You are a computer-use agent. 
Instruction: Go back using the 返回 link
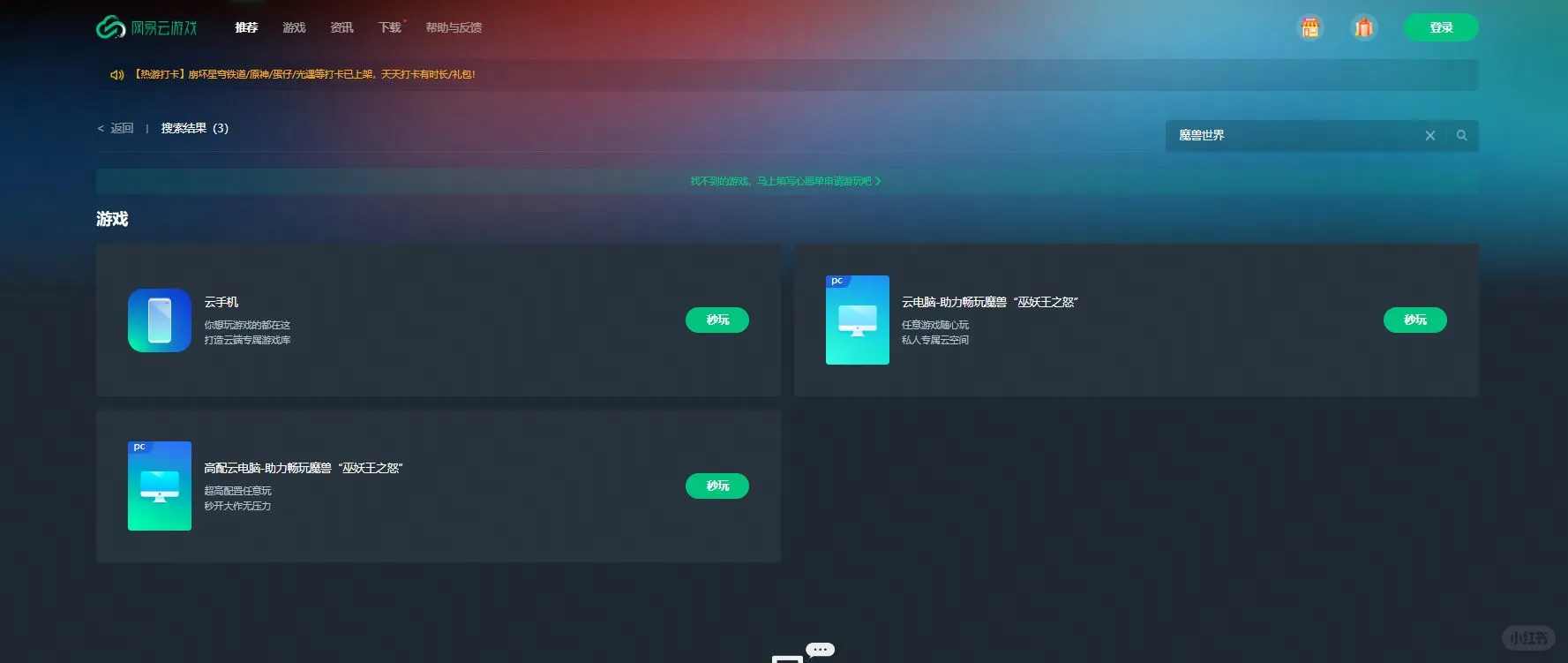point(116,128)
